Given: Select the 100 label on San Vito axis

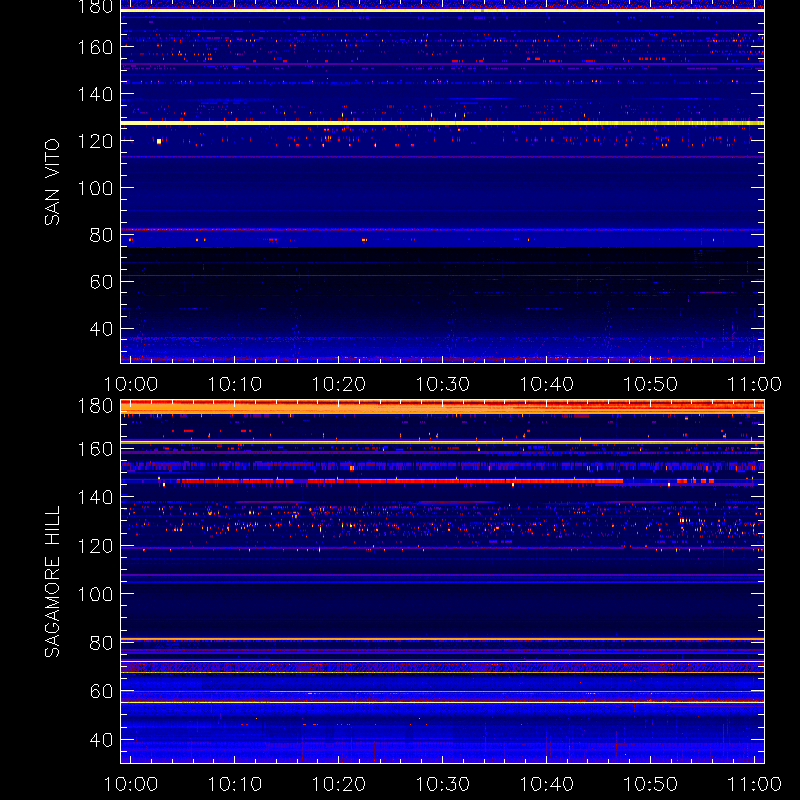Looking at the screenshot, I should [95, 188].
